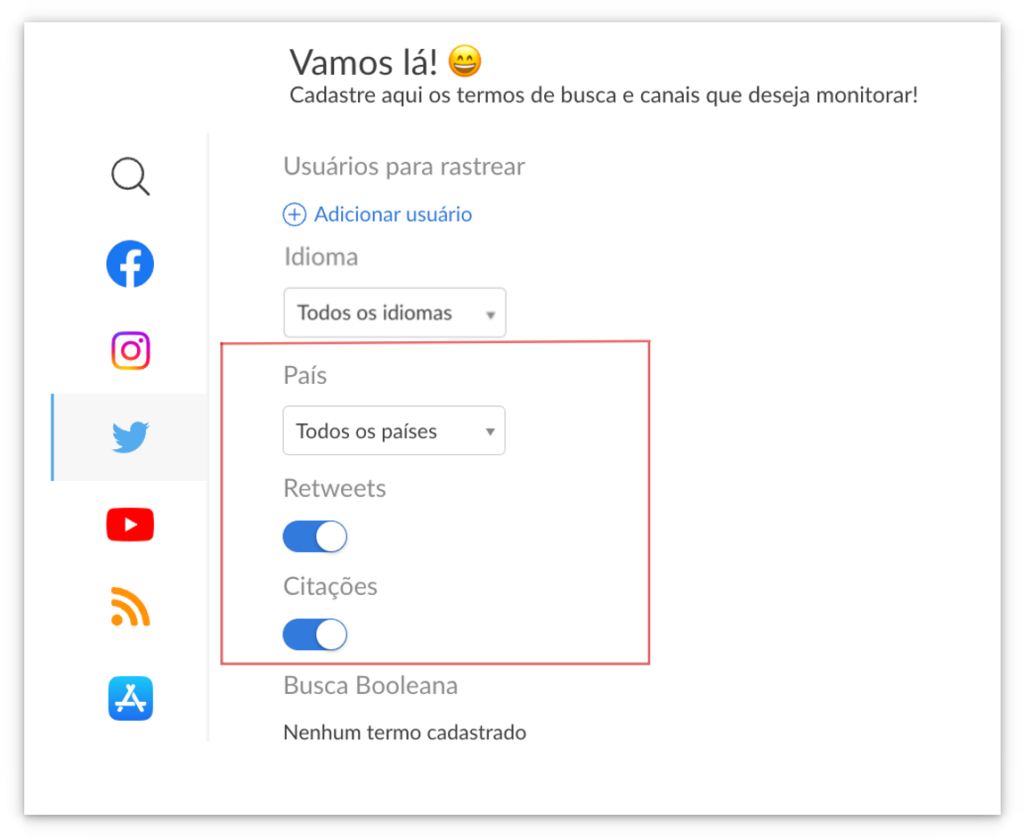Open the search terms magnifier section

coord(131,176)
